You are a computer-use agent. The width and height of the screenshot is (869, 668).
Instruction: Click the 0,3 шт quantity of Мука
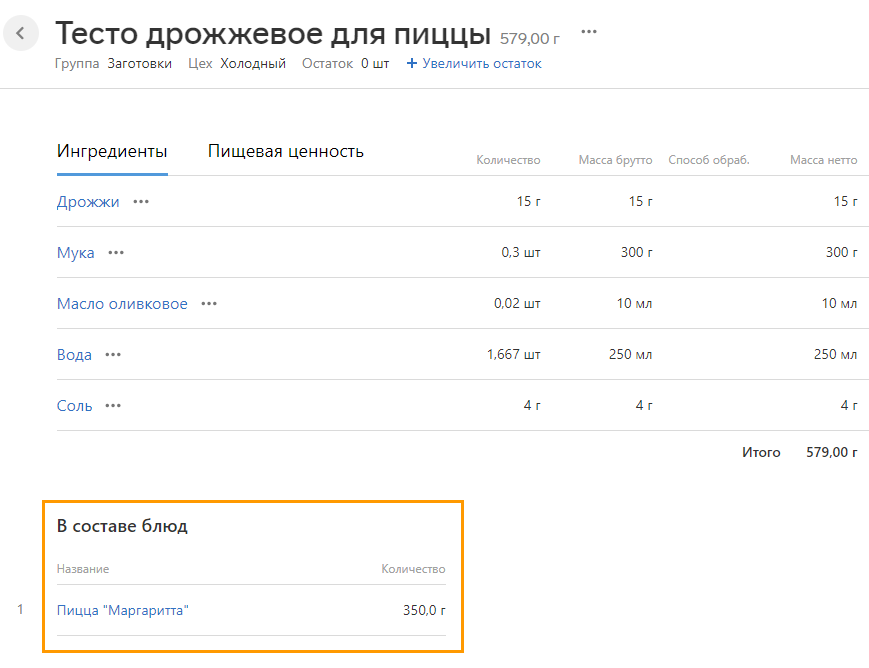(x=521, y=253)
